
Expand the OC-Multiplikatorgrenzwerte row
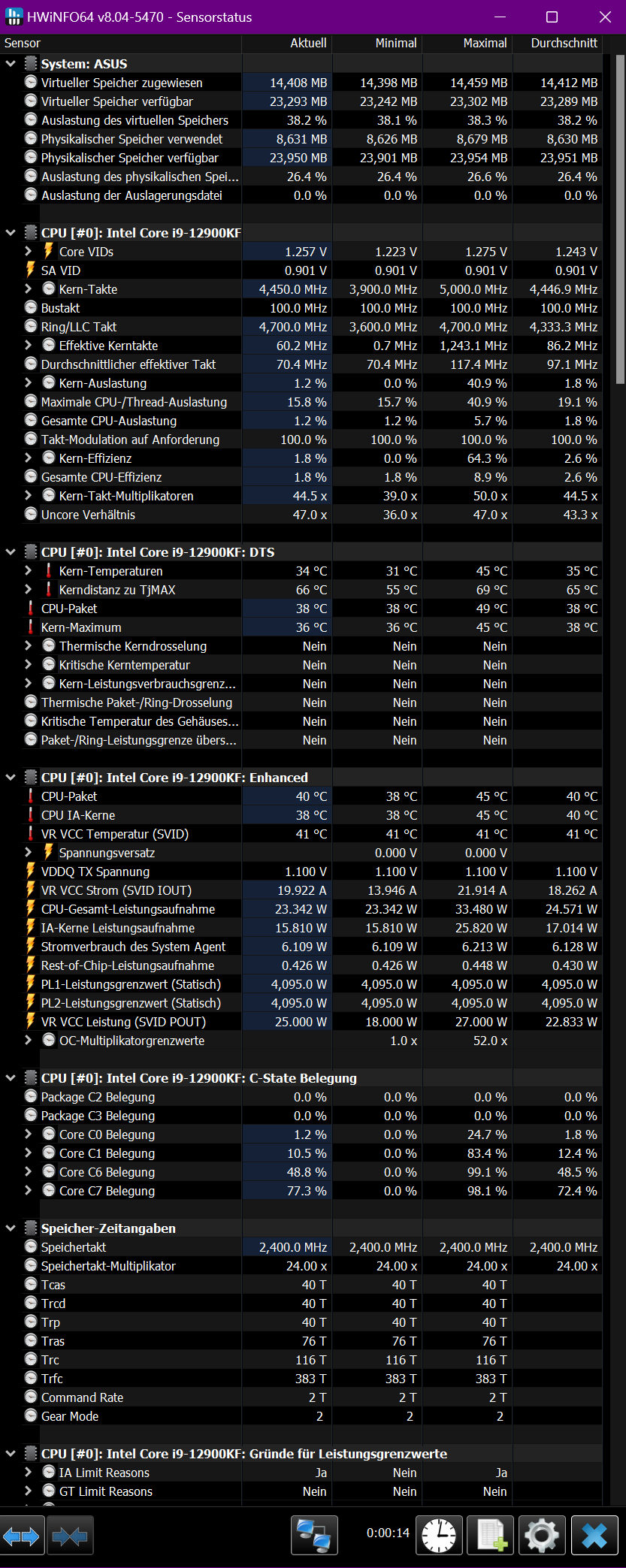coord(29,1040)
